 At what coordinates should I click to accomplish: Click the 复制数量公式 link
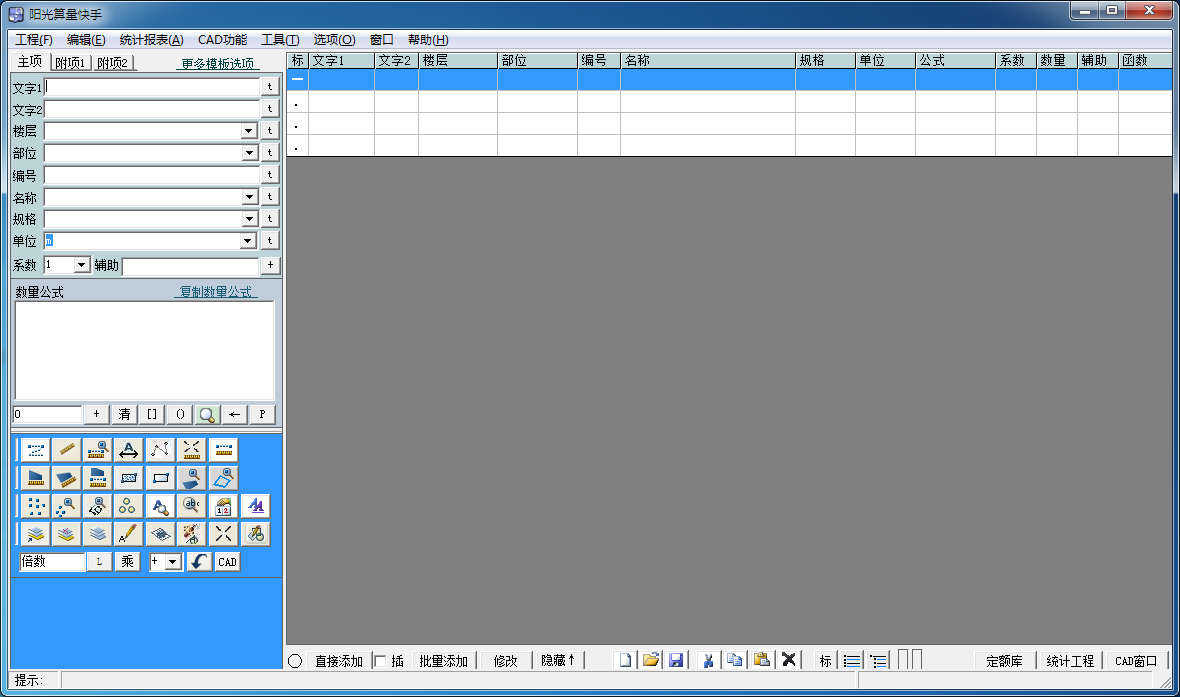pos(215,291)
